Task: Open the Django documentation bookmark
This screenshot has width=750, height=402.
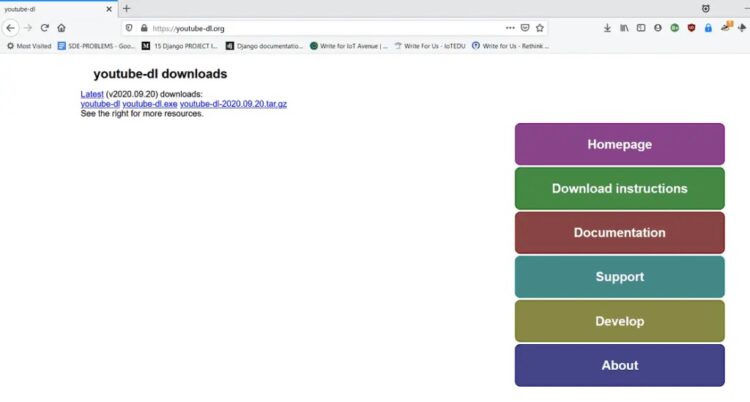Action: point(264,46)
